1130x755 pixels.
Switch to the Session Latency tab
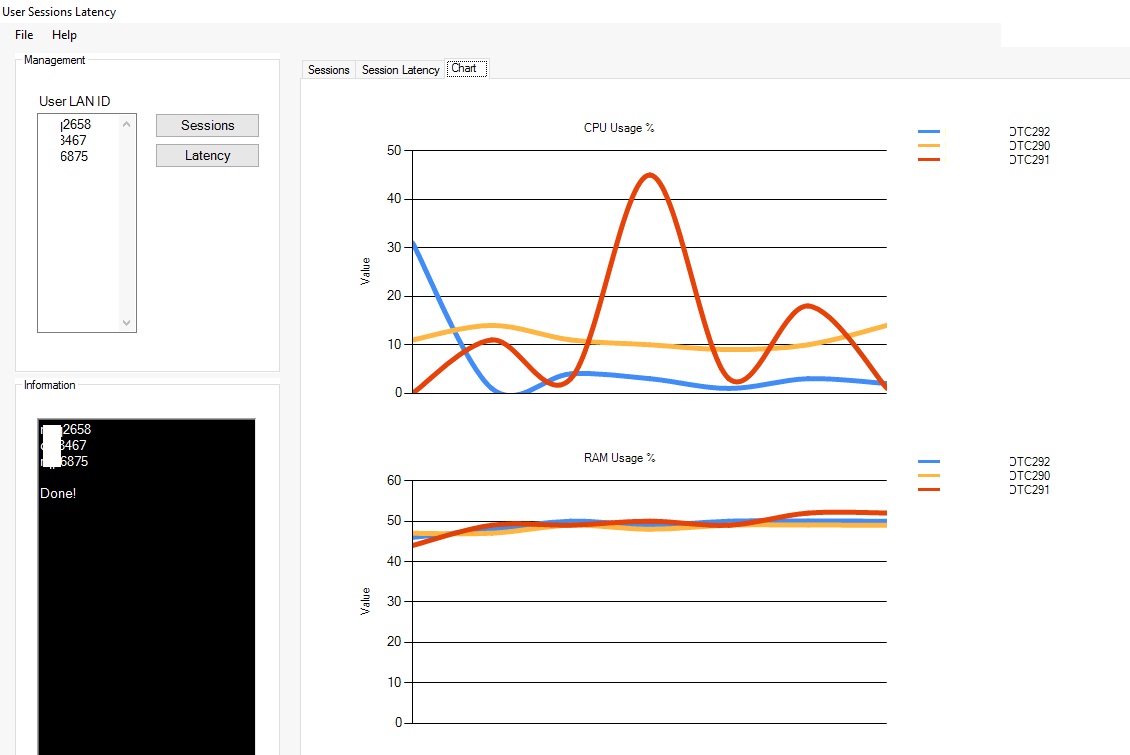point(401,70)
